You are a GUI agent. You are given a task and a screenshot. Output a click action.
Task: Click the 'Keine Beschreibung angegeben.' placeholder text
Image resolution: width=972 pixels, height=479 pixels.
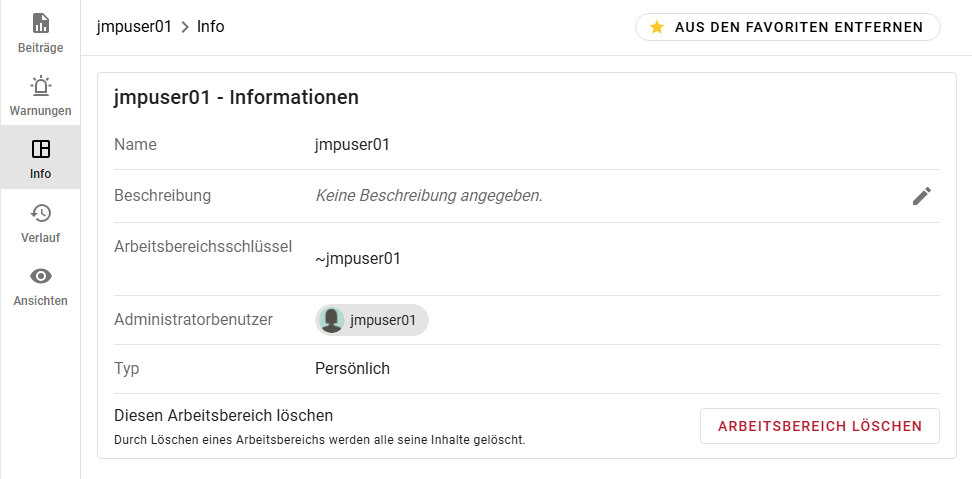429,196
